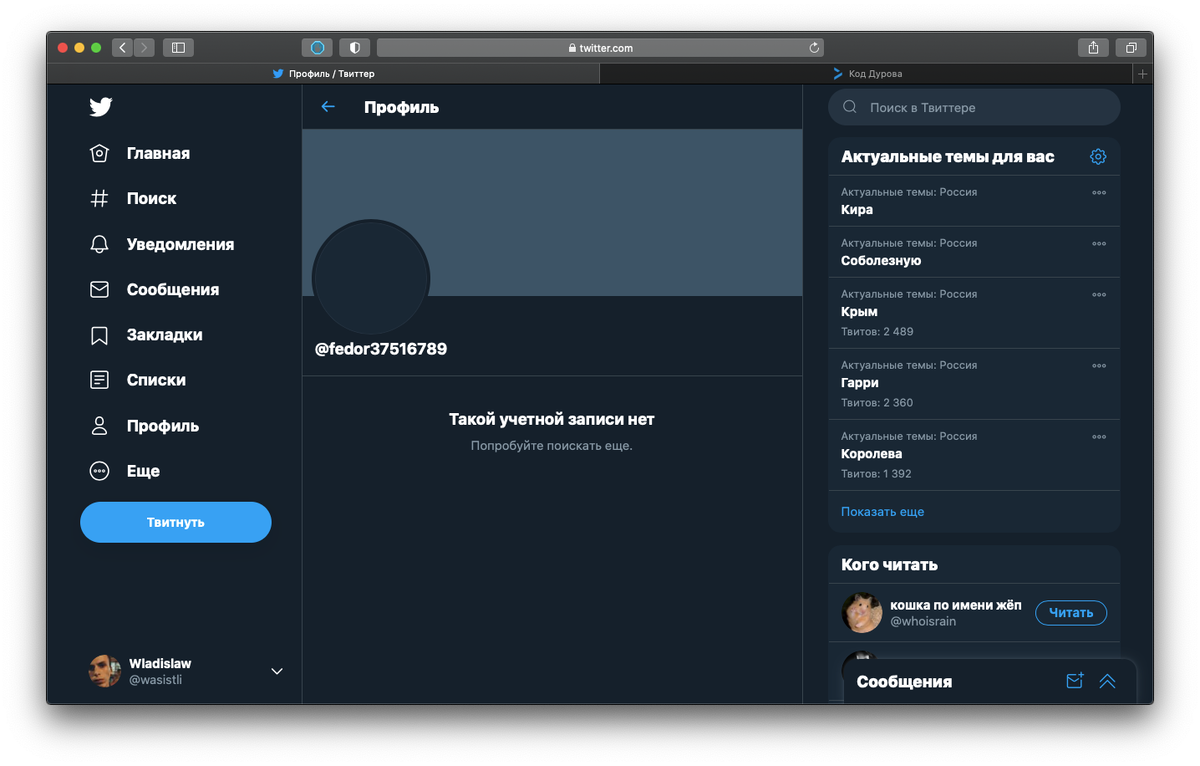Click Safari back navigation button
Image resolution: width=1200 pixels, height=766 pixels.
tap(123, 47)
